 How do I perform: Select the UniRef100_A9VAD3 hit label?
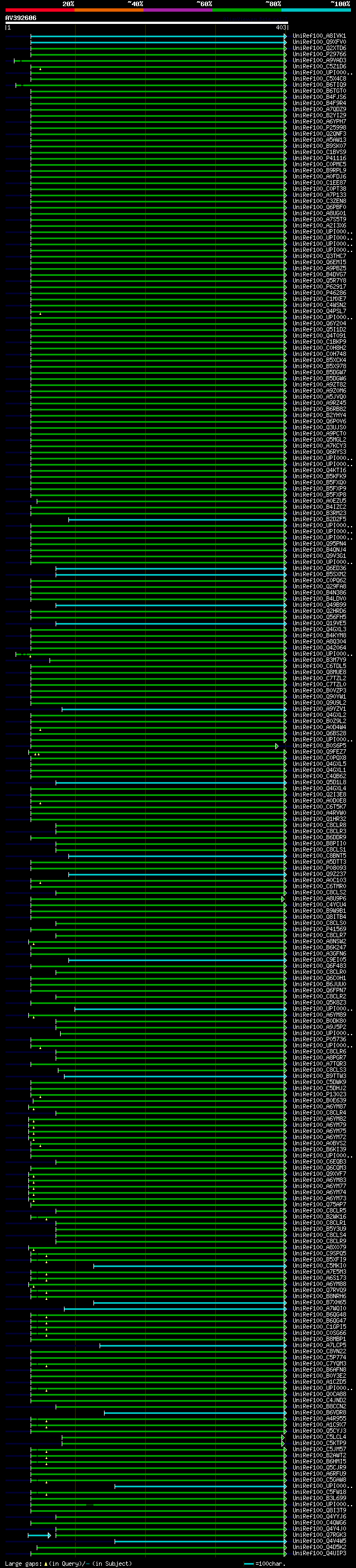(319, 60)
